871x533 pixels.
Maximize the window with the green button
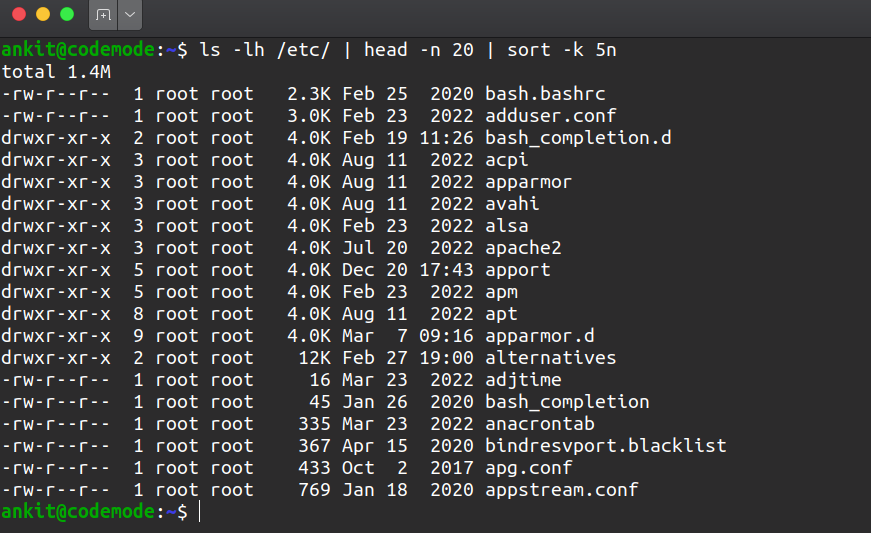67,15
